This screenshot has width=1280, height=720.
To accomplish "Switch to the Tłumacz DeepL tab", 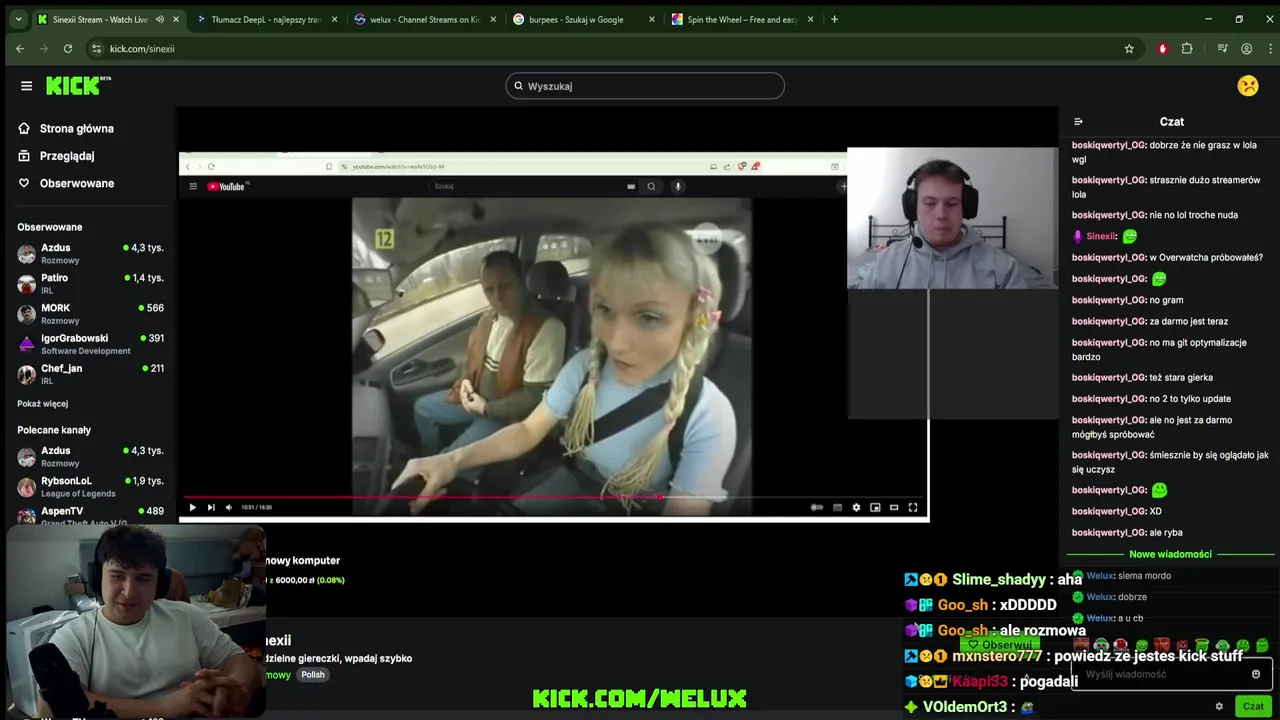I will pyautogui.click(x=266, y=19).
